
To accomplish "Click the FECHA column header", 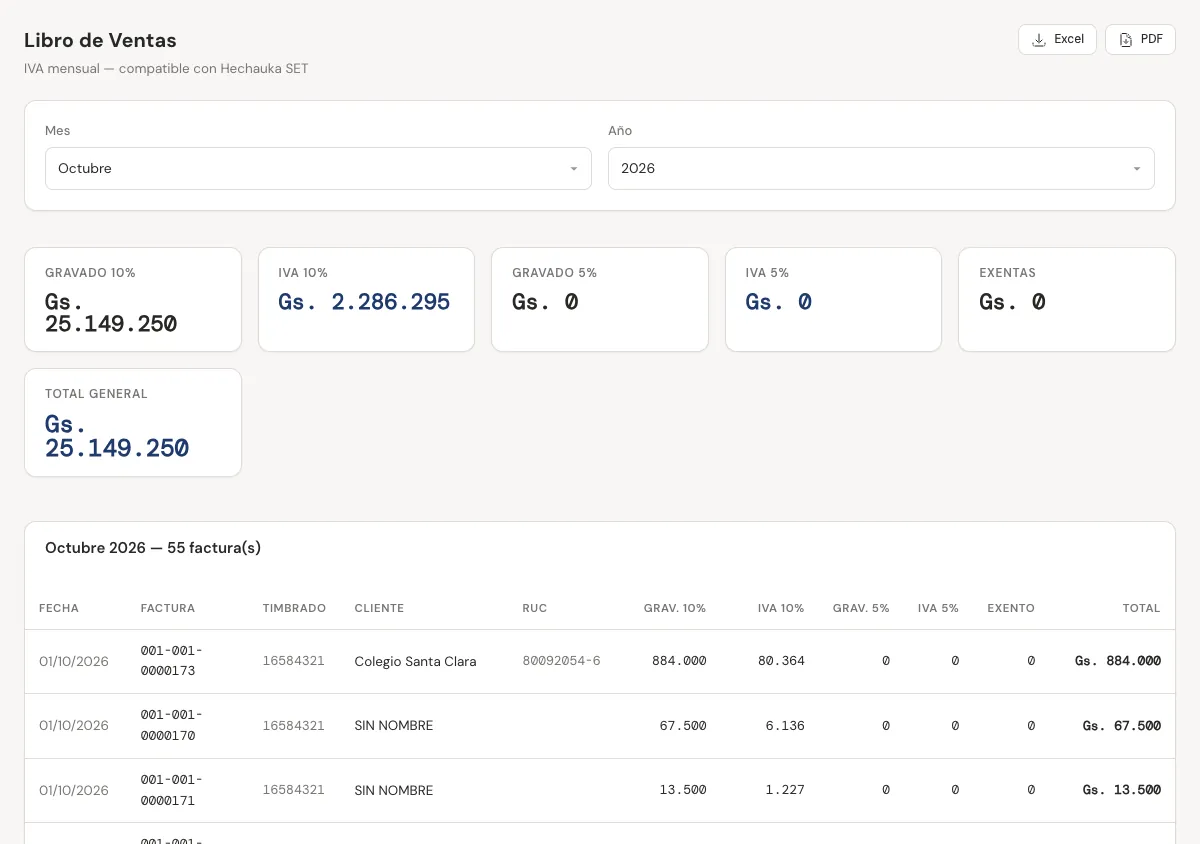I will pos(59,608).
